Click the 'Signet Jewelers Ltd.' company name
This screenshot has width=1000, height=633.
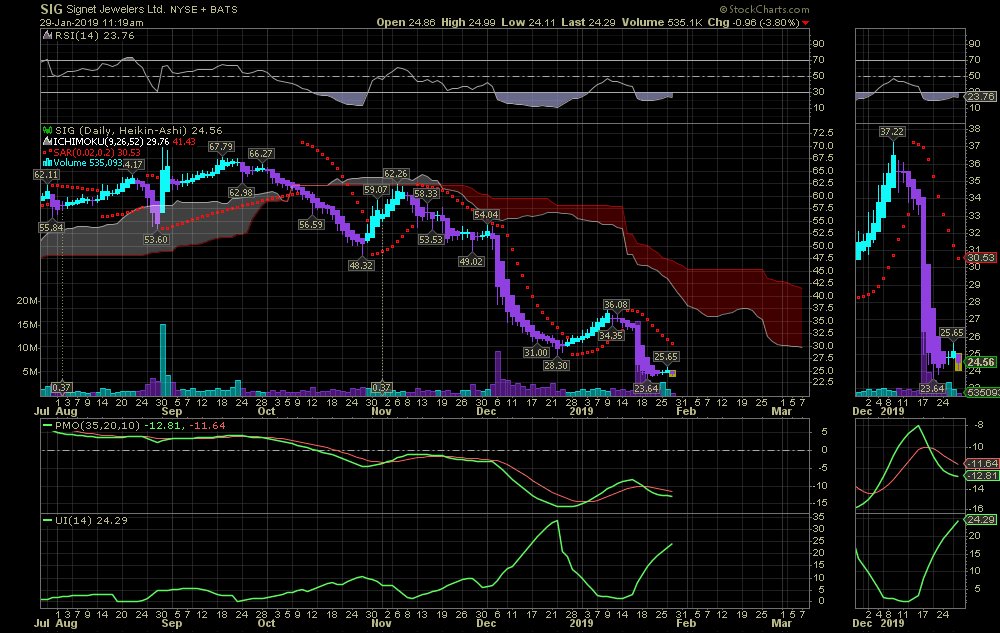click(117, 10)
